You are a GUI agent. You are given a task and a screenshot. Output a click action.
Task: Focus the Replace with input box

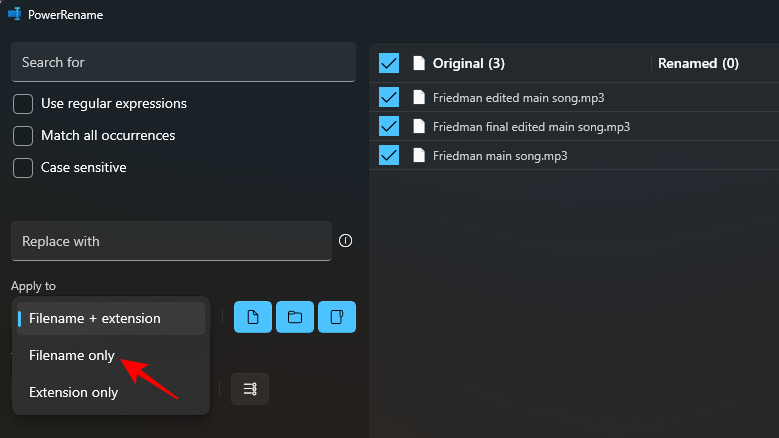tap(171, 241)
